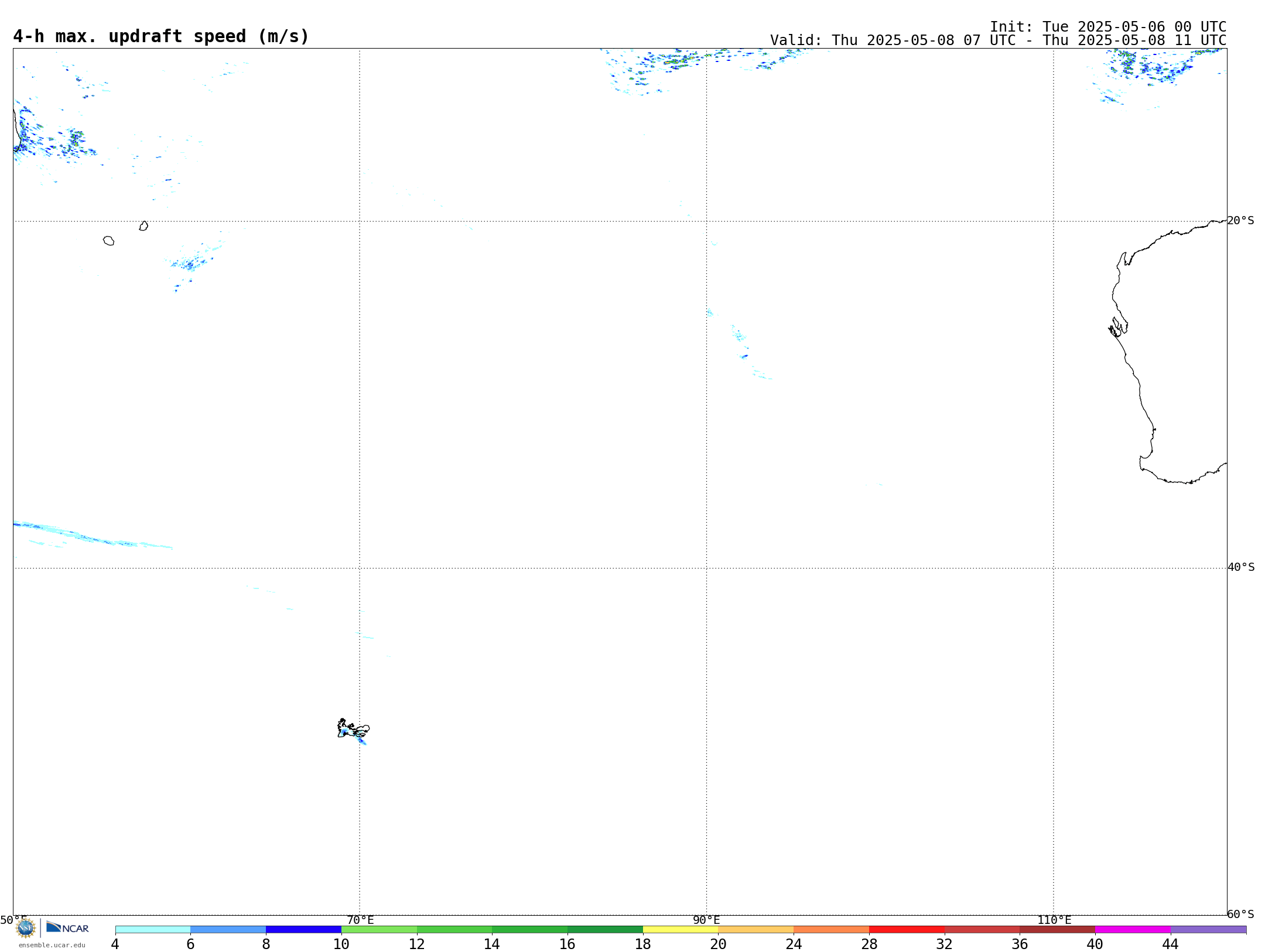Pick the light green 10–12 swatch
Viewport: 1265px width, 952px height.
pyautogui.click(x=379, y=929)
